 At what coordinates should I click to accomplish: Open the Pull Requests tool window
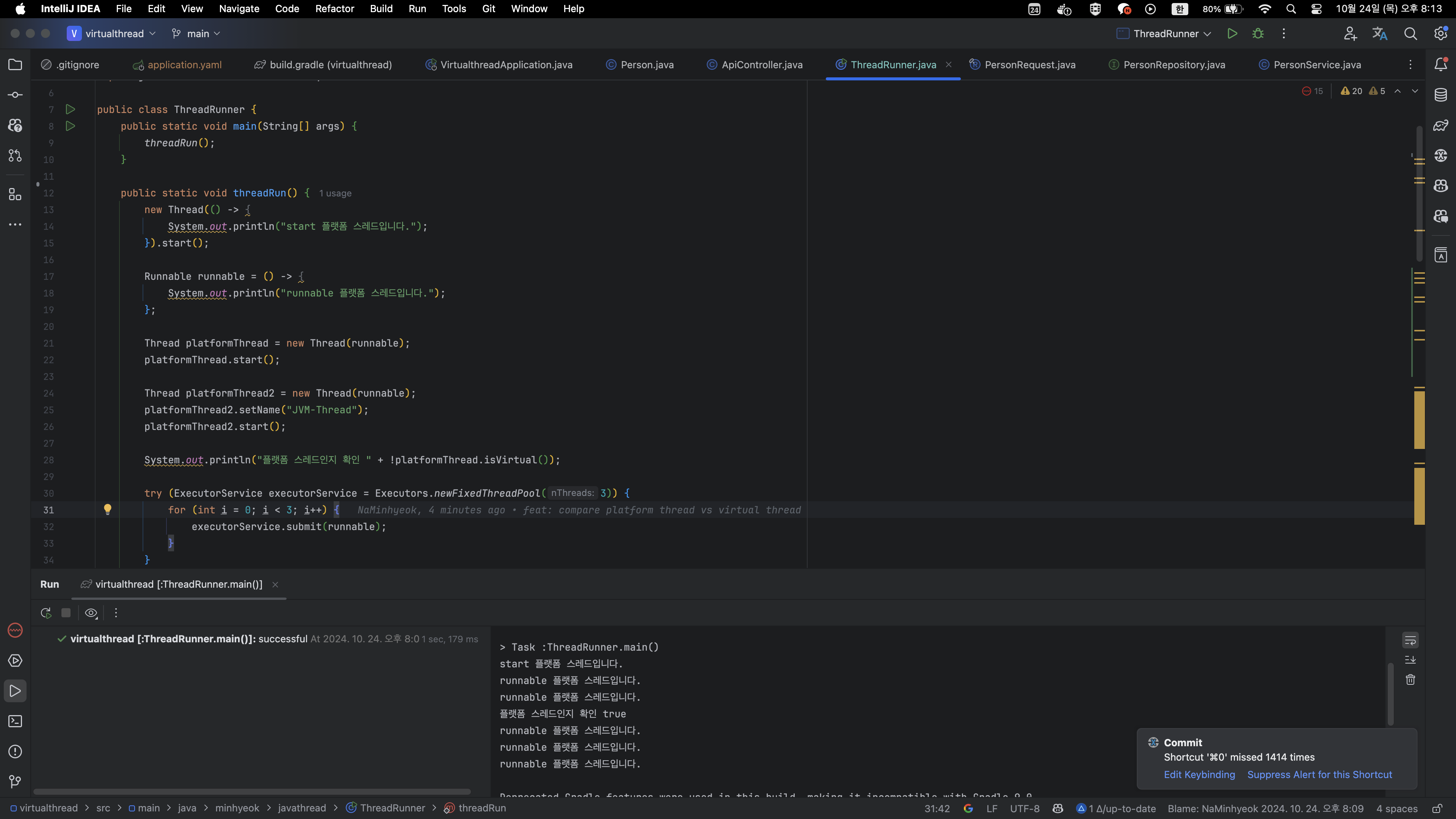click(x=15, y=155)
